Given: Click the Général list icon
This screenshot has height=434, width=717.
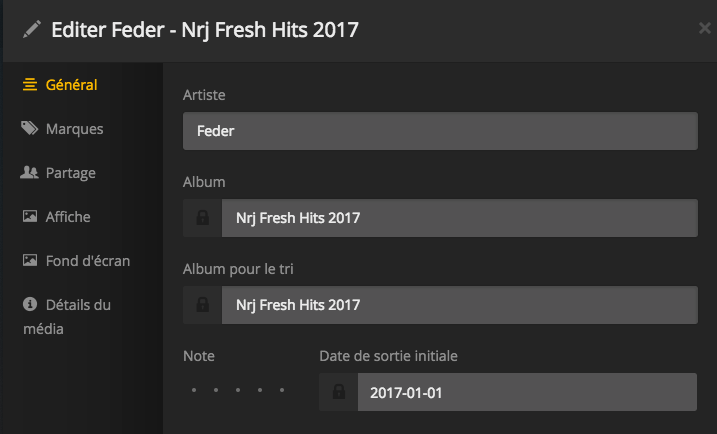Looking at the screenshot, I should pos(30,85).
